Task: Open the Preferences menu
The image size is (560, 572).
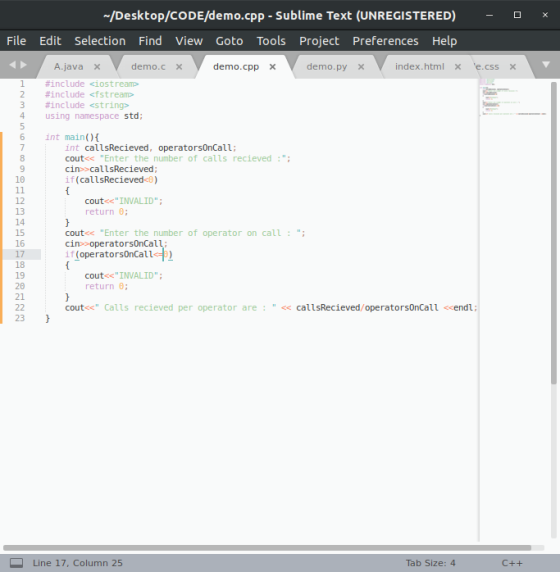Action: [385, 41]
